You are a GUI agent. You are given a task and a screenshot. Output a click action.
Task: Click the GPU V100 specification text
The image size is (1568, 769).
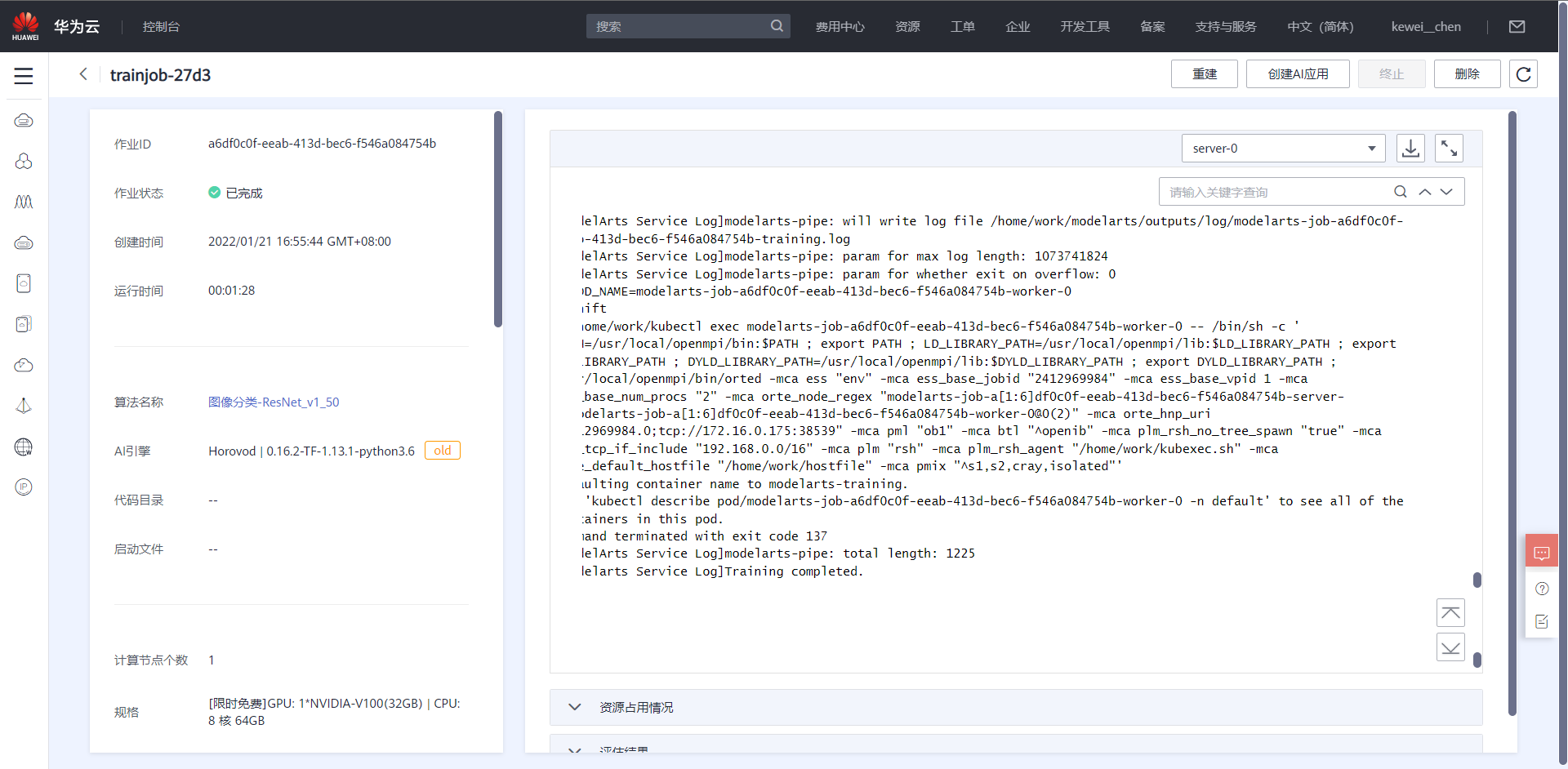334,712
